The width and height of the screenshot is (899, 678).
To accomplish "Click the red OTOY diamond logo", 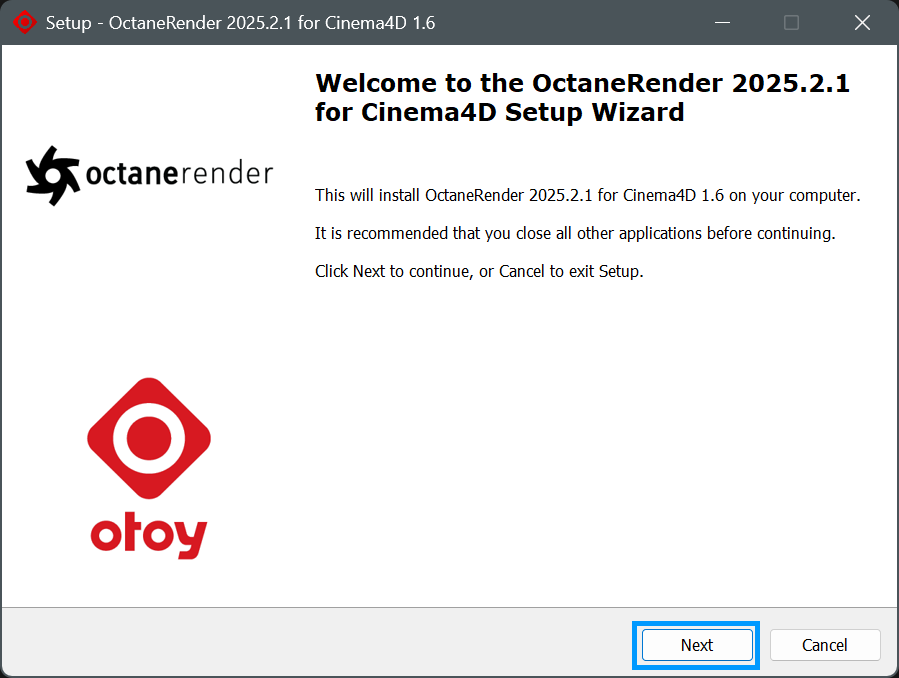I will coord(149,438).
